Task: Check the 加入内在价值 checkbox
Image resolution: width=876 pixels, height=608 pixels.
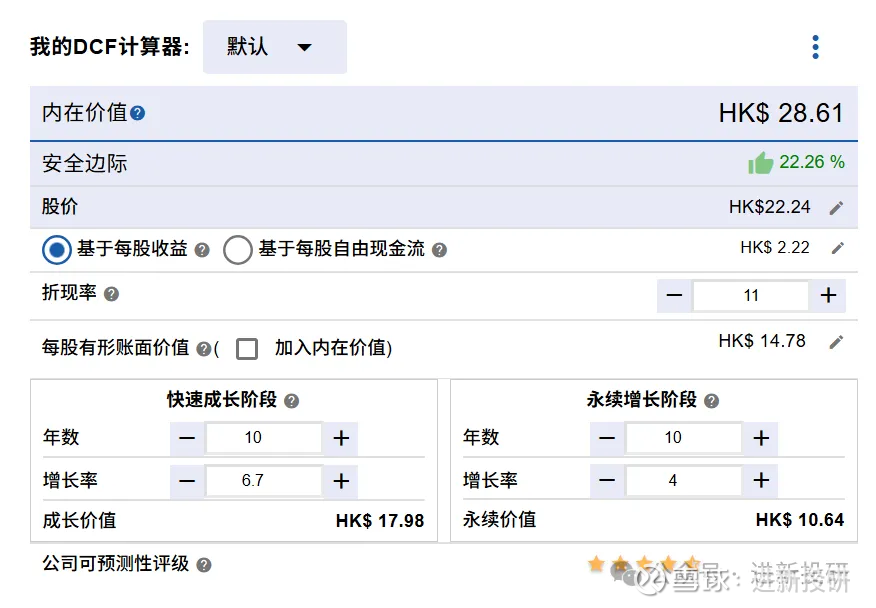Action: coord(246,348)
